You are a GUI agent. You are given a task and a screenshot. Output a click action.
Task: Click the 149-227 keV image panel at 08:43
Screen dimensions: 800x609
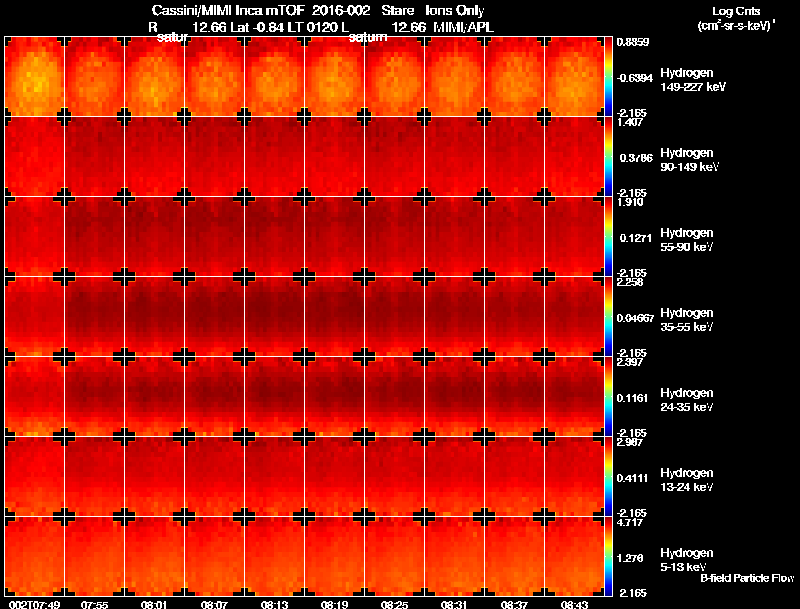point(574,77)
